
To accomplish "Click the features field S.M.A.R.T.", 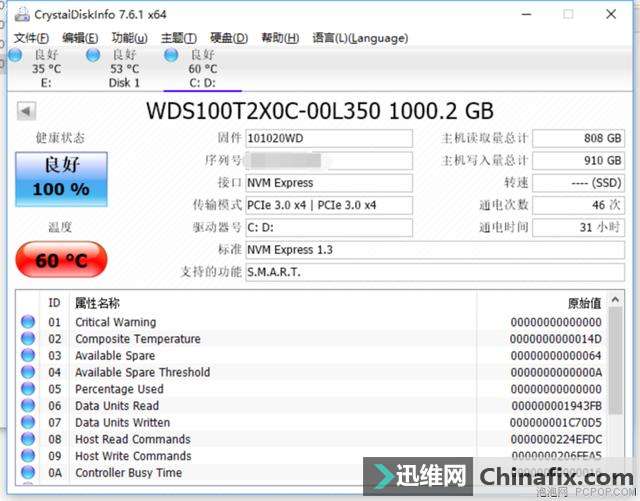I will point(435,272).
